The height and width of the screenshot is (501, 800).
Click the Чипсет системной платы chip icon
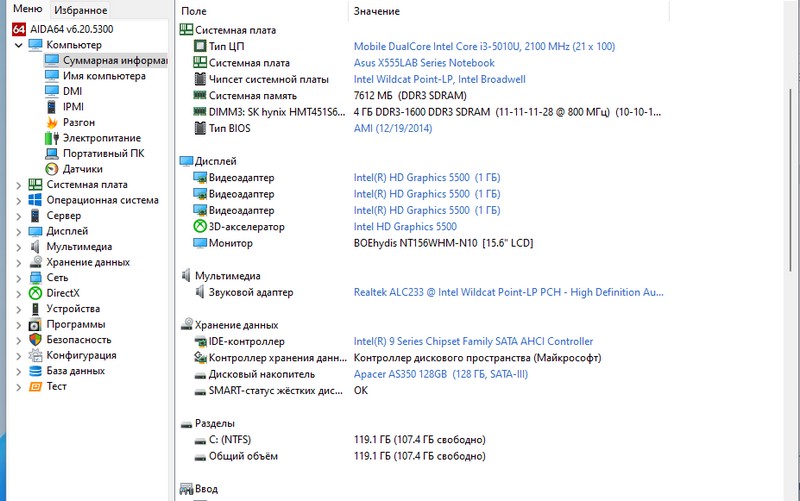(x=200, y=79)
